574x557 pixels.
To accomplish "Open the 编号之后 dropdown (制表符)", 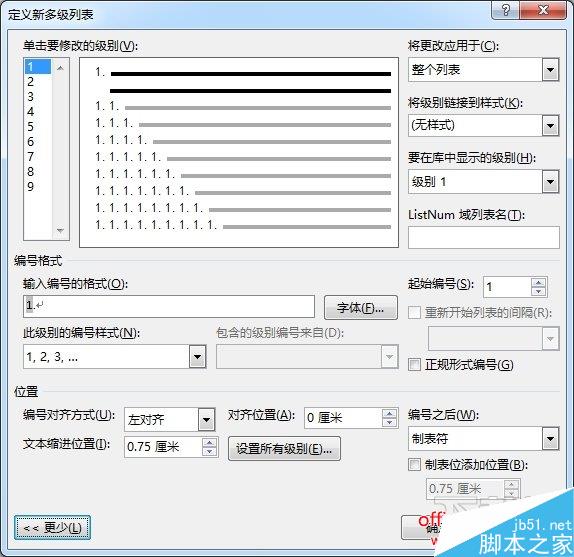I will point(550,439).
